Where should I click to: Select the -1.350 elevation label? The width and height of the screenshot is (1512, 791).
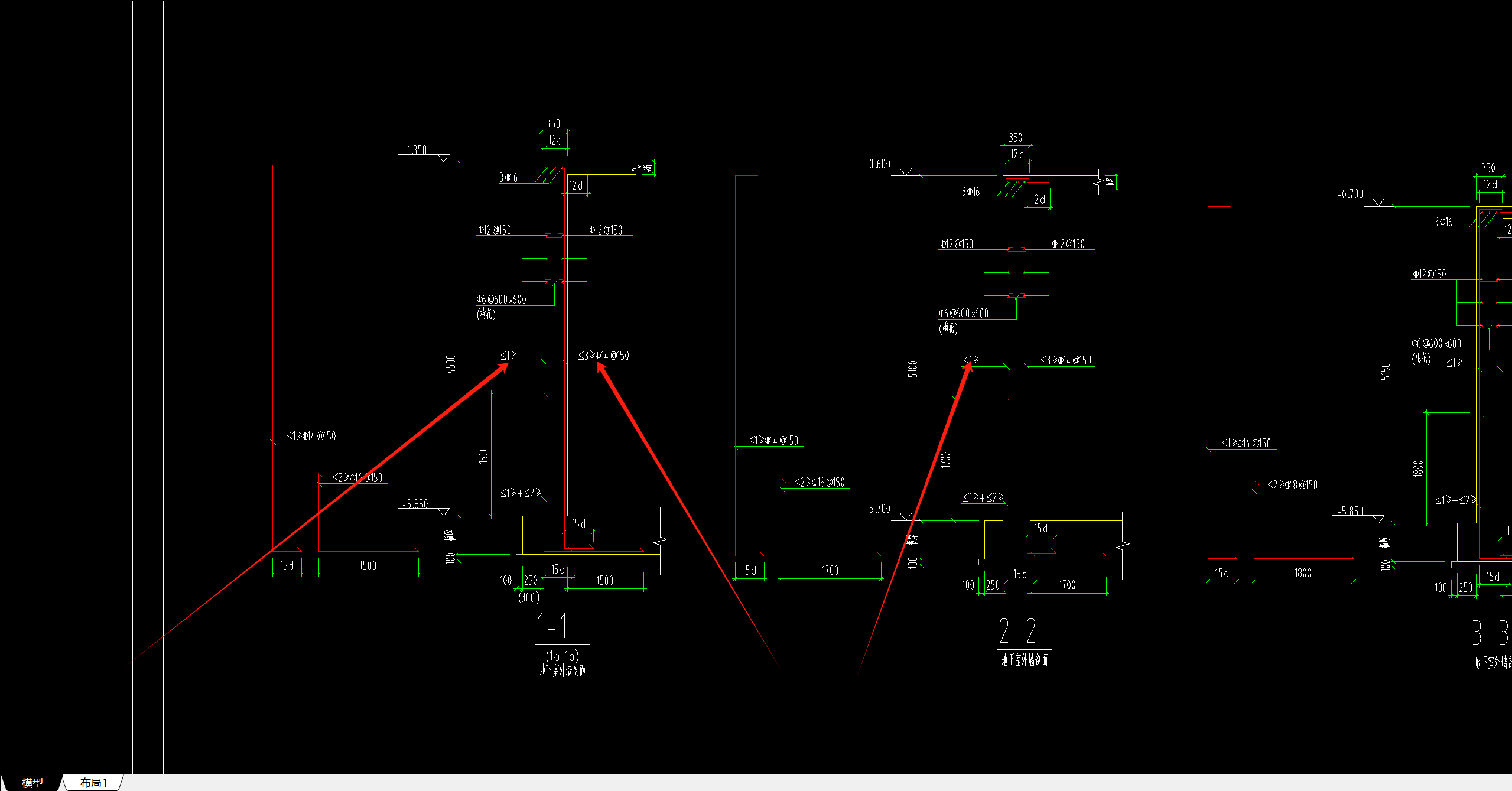pyautogui.click(x=414, y=150)
